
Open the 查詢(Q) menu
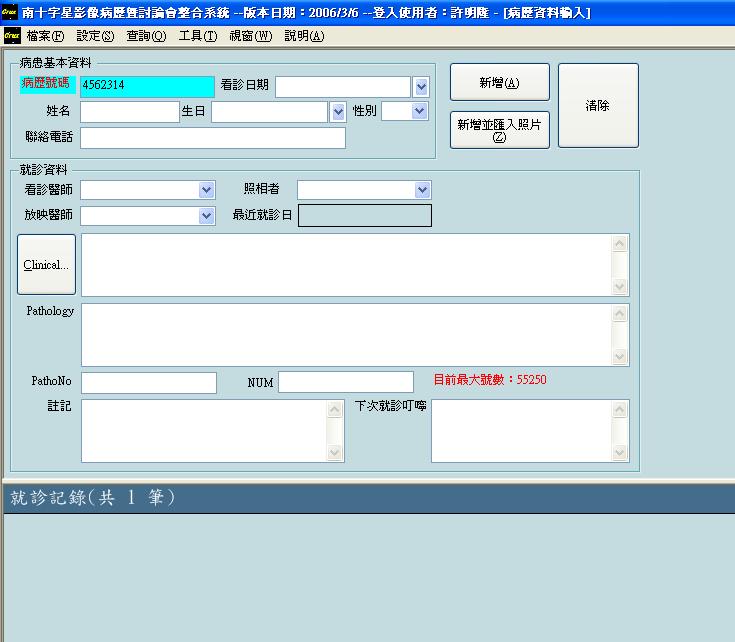coord(146,36)
